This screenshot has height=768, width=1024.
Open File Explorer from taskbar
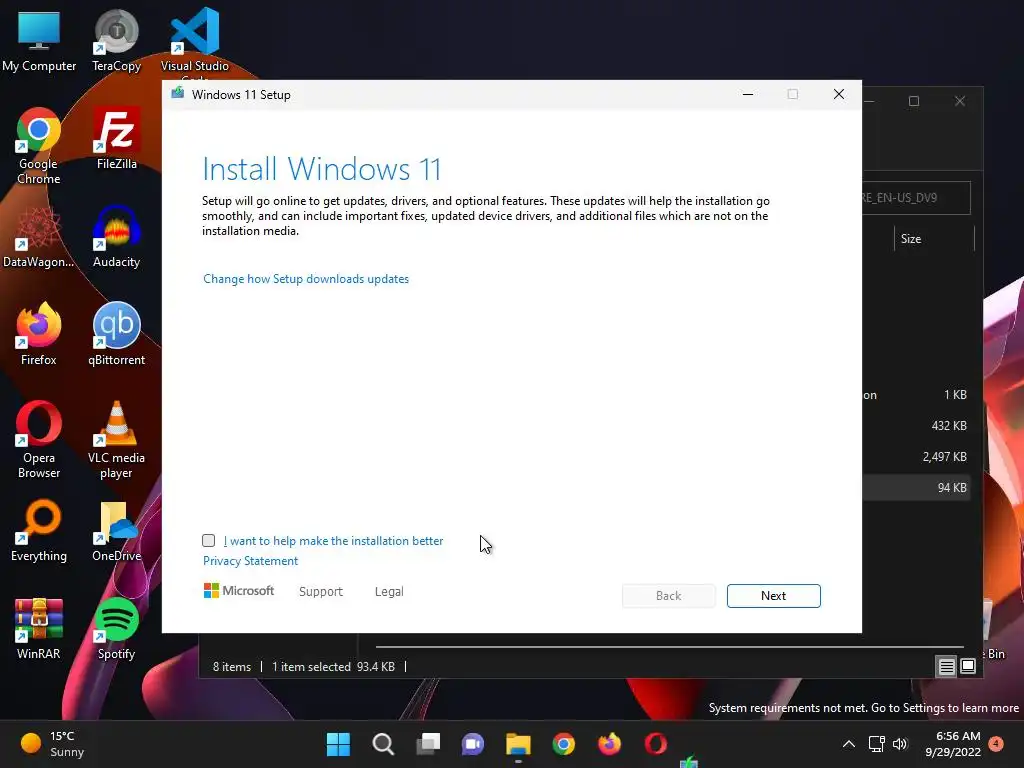tap(518, 744)
